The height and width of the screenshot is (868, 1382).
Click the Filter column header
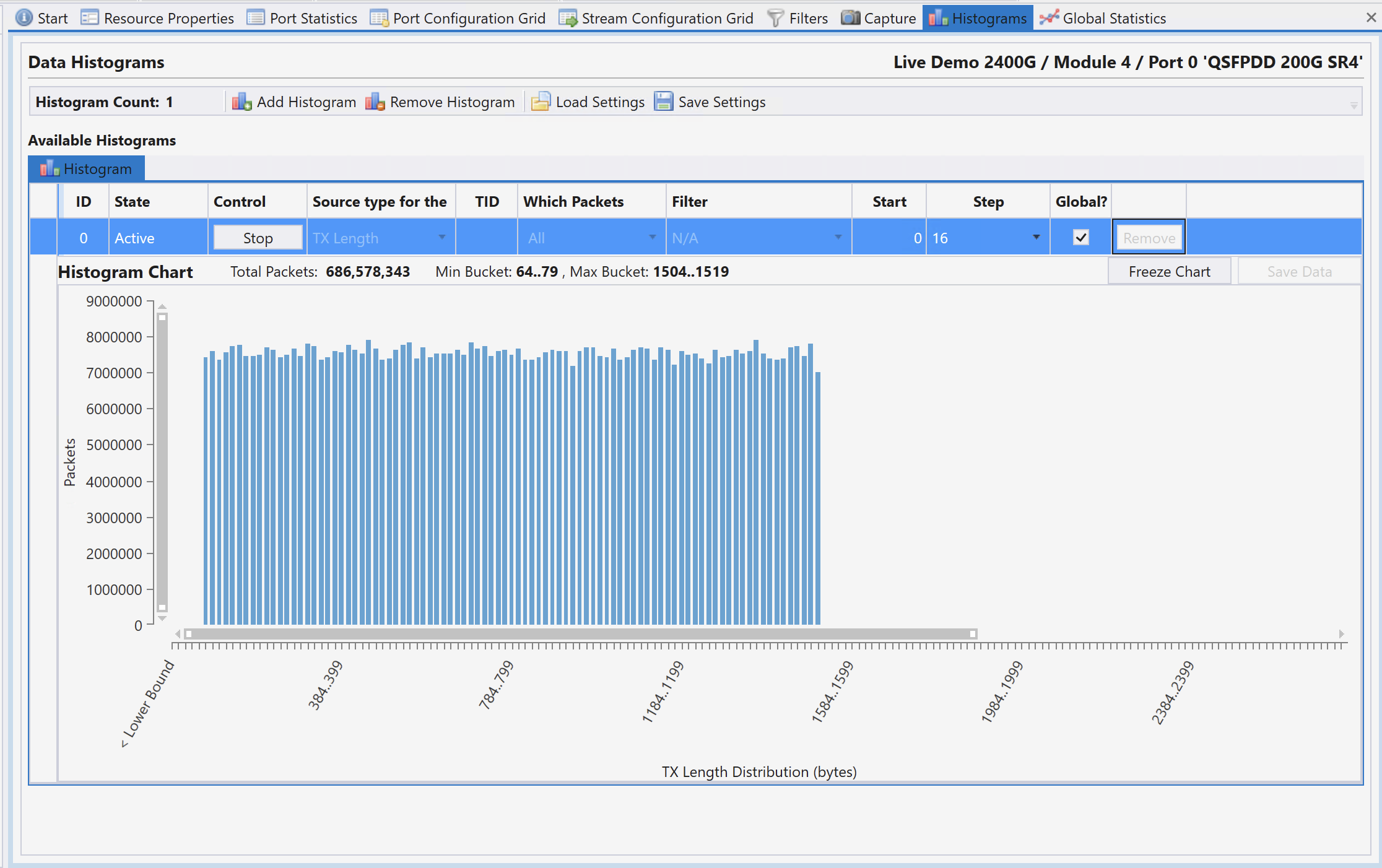point(758,202)
